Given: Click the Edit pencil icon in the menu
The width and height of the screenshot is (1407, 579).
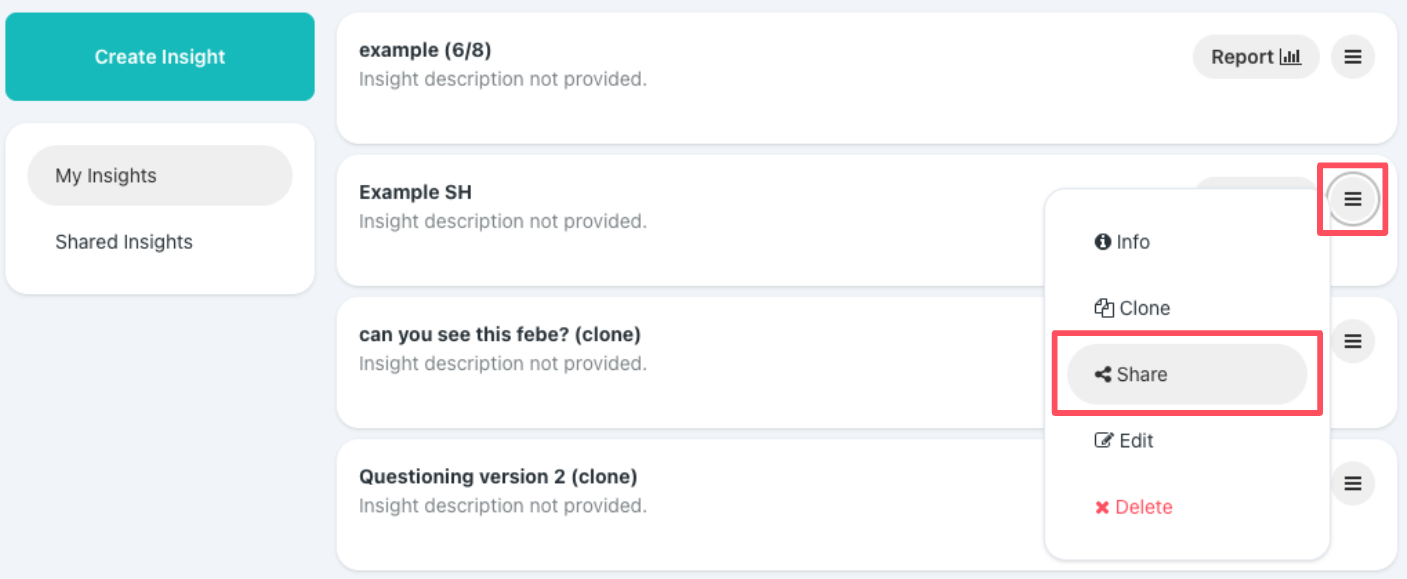Looking at the screenshot, I should click(1104, 440).
